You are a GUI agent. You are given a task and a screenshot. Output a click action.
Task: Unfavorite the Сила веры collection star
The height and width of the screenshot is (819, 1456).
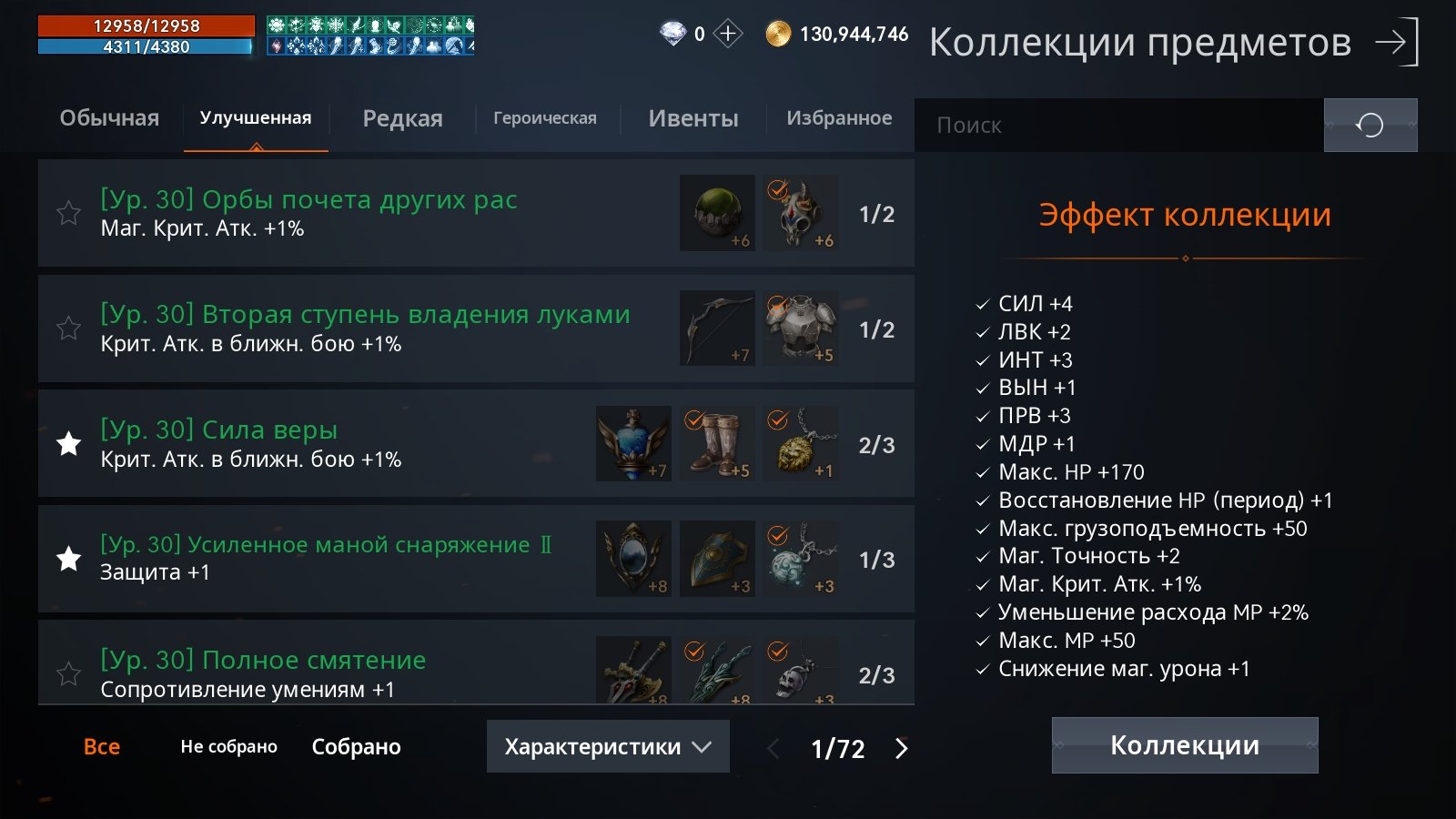tap(68, 443)
